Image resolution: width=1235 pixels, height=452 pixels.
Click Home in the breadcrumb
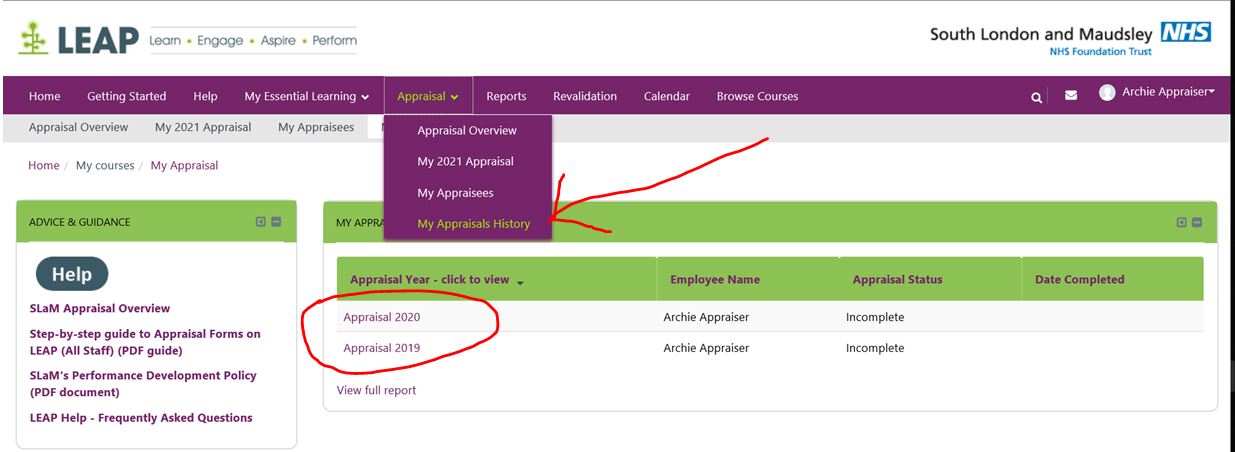[x=43, y=165]
